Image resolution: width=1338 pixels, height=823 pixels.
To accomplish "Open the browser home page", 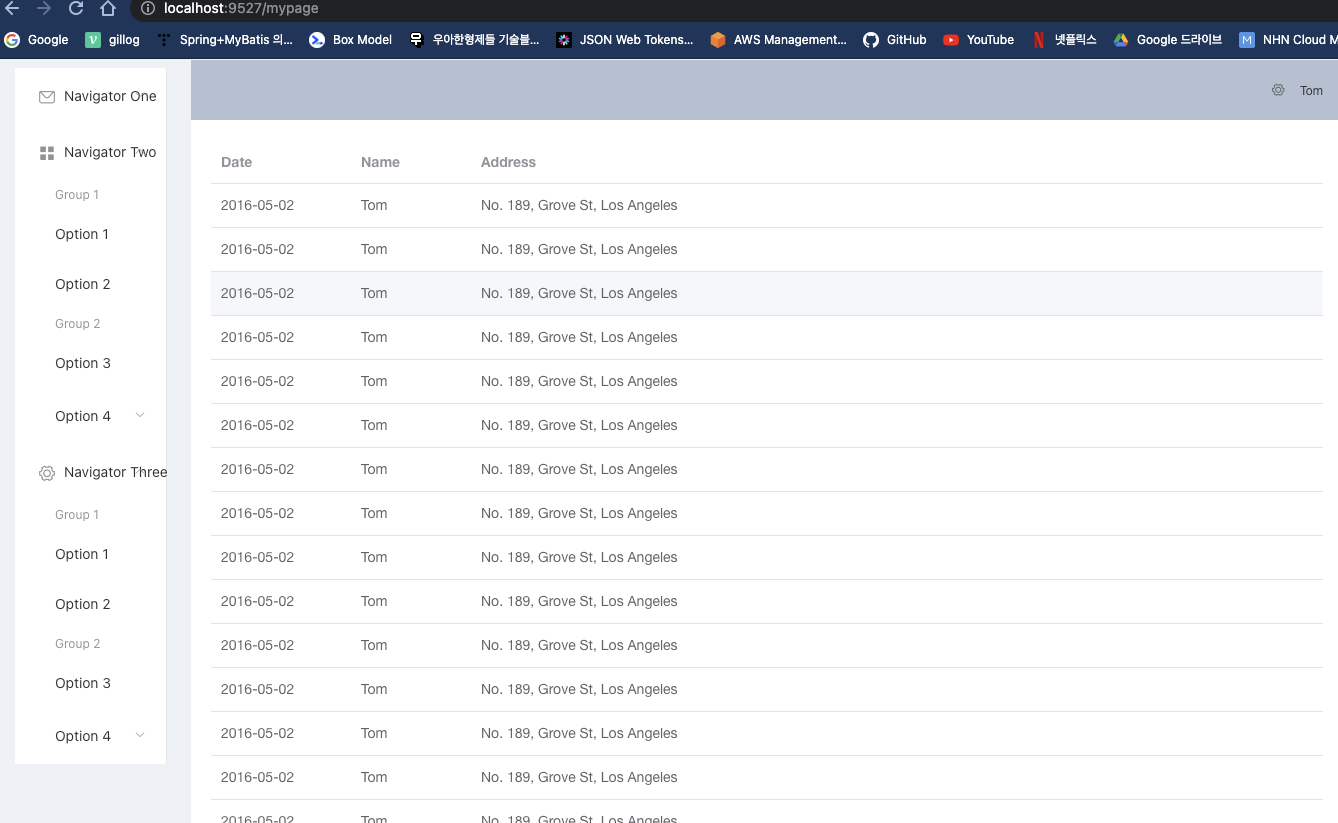I will [108, 8].
